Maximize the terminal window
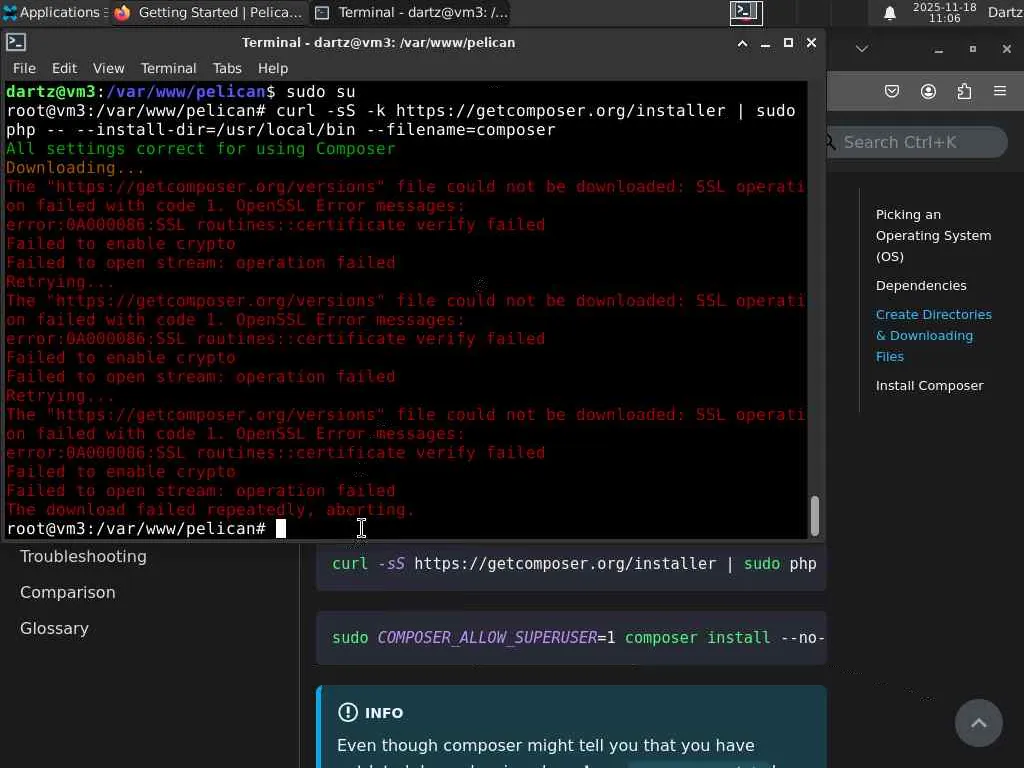The height and width of the screenshot is (768, 1024). [x=788, y=43]
